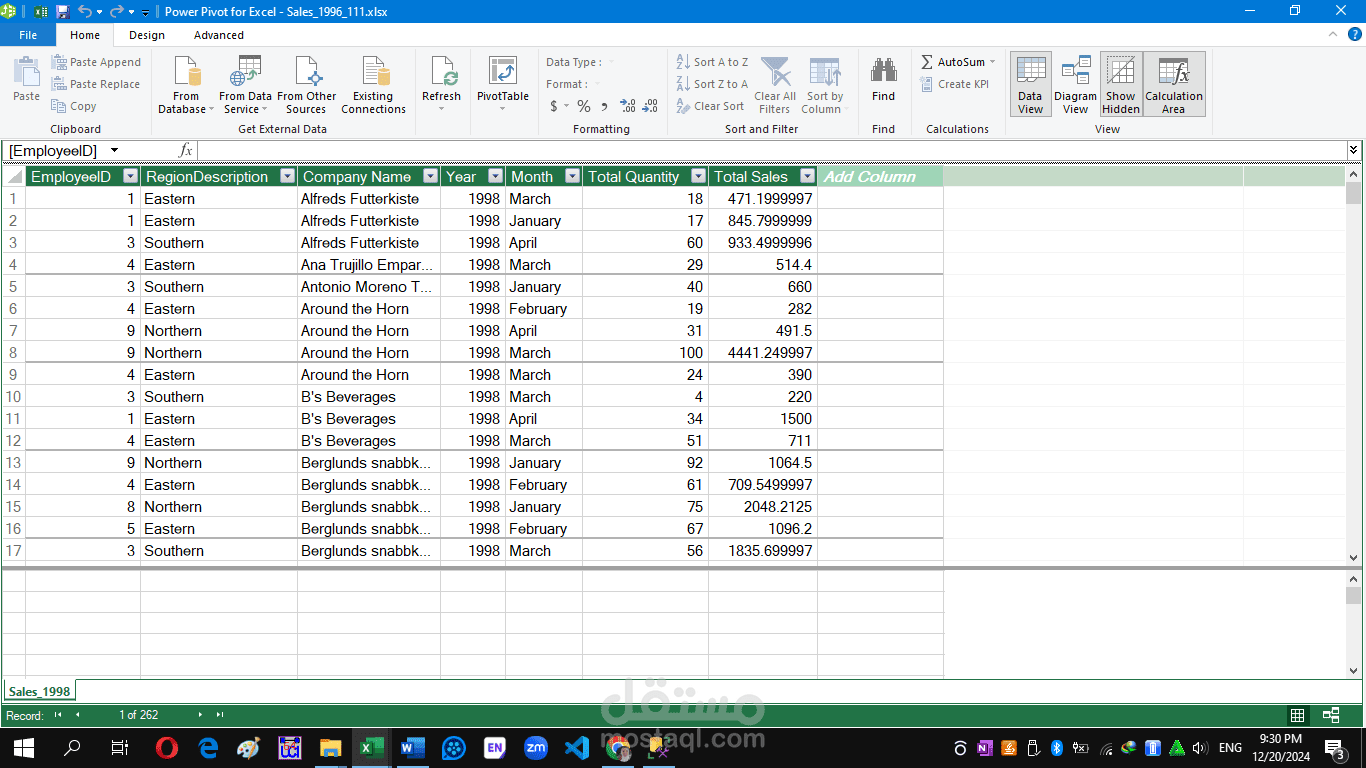
Task: Open Visual Studio Code from taskbar
Action: [577, 747]
